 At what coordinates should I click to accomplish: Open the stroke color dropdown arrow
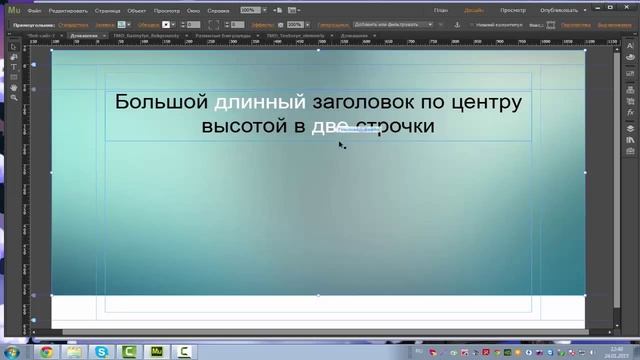point(173,24)
